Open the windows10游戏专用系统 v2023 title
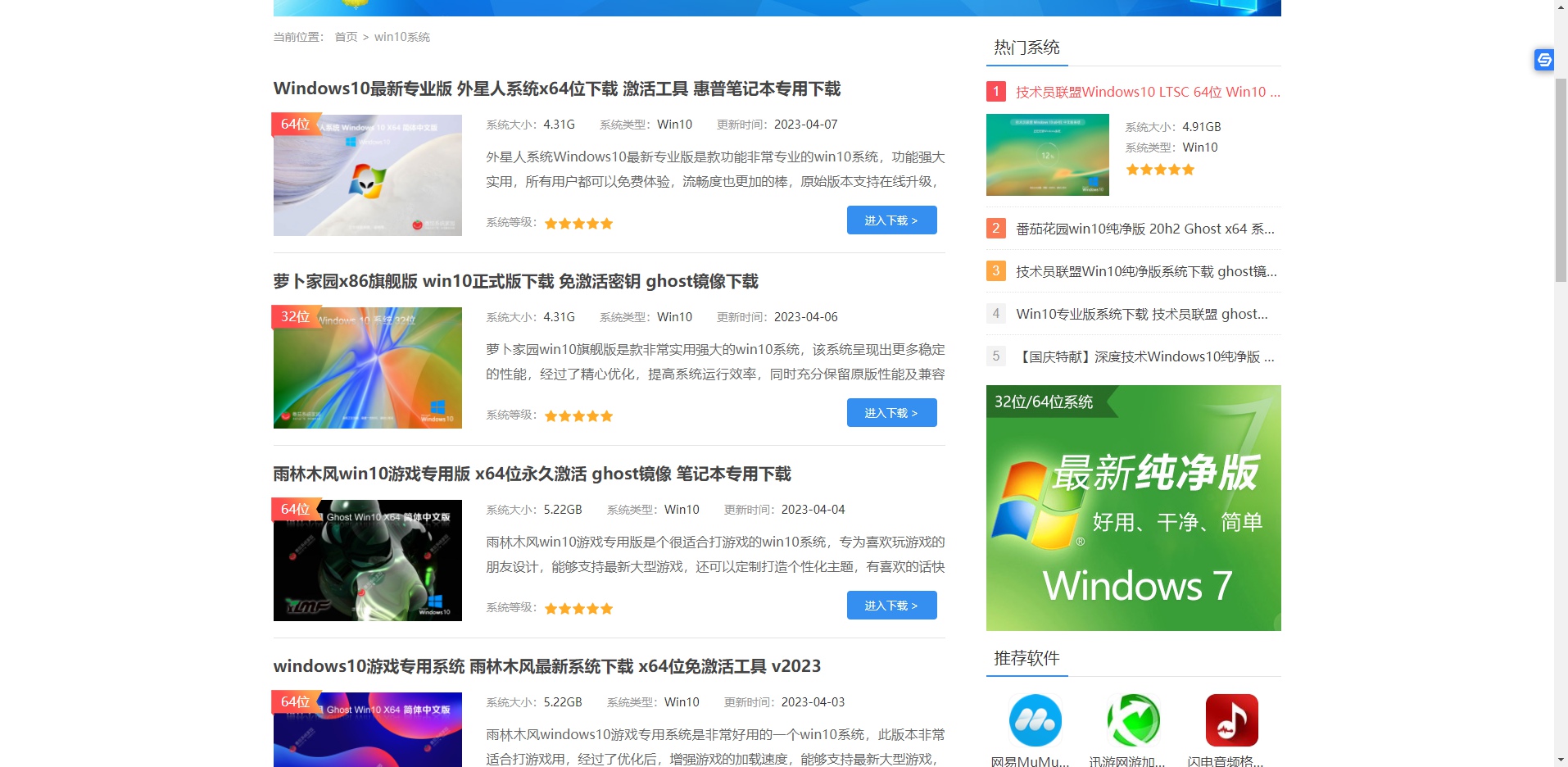 pyautogui.click(x=546, y=666)
